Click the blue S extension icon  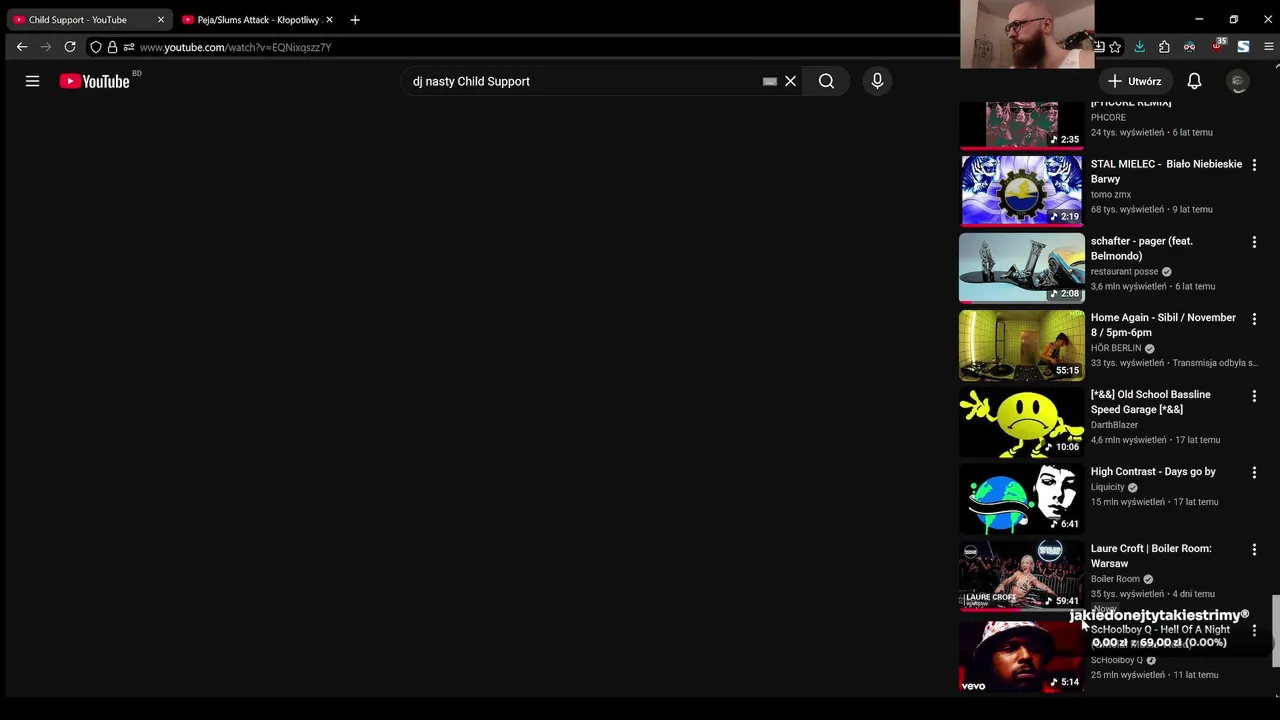click(1243, 47)
